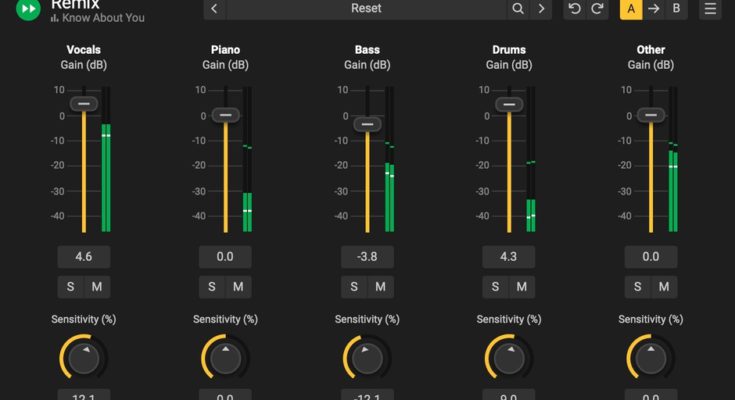This screenshot has height=400, width=735.
Task: Open the hamburger menu icon
Action: 710,9
